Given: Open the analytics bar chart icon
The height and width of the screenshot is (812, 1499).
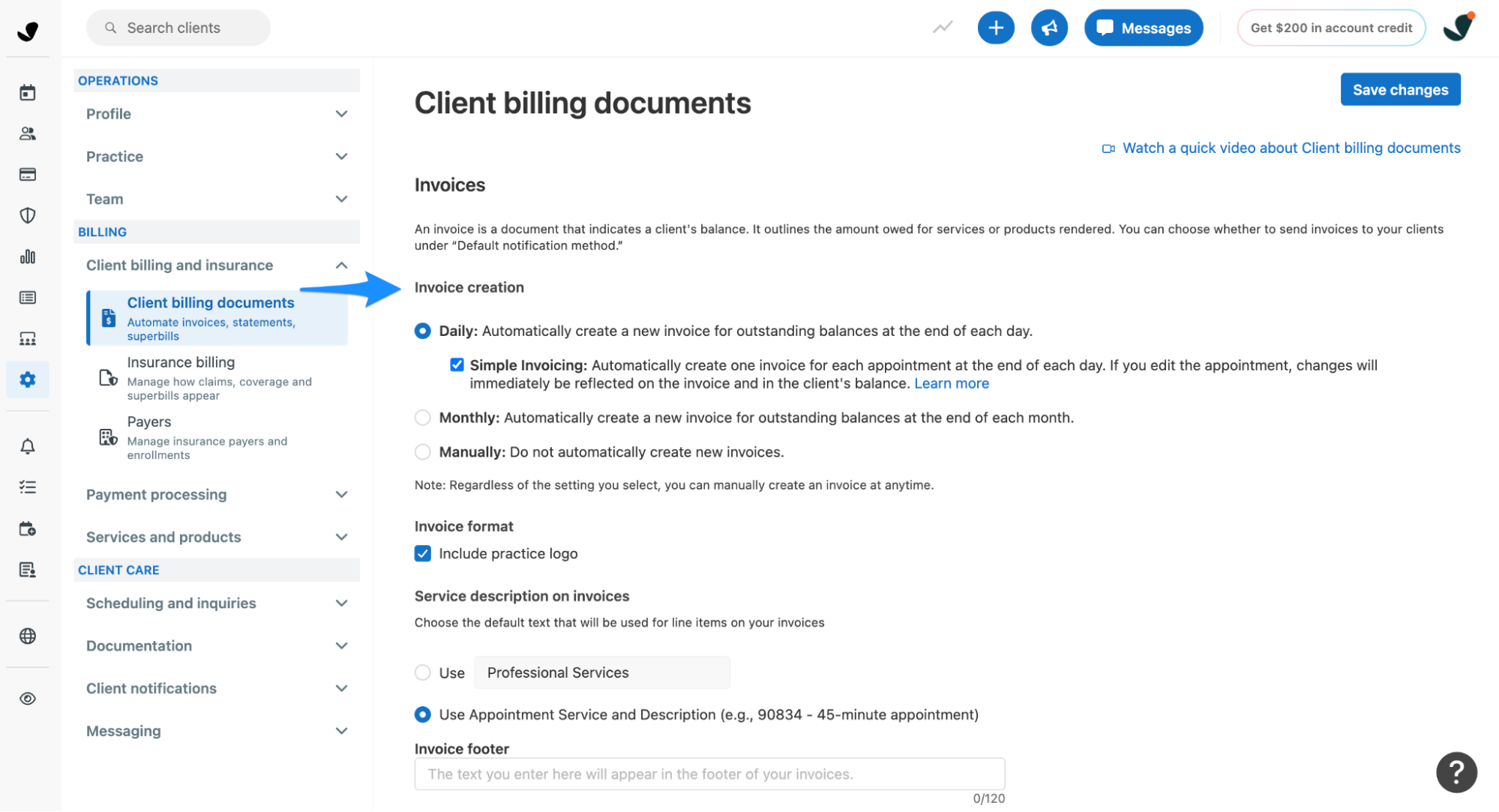Looking at the screenshot, I should coord(28,257).
